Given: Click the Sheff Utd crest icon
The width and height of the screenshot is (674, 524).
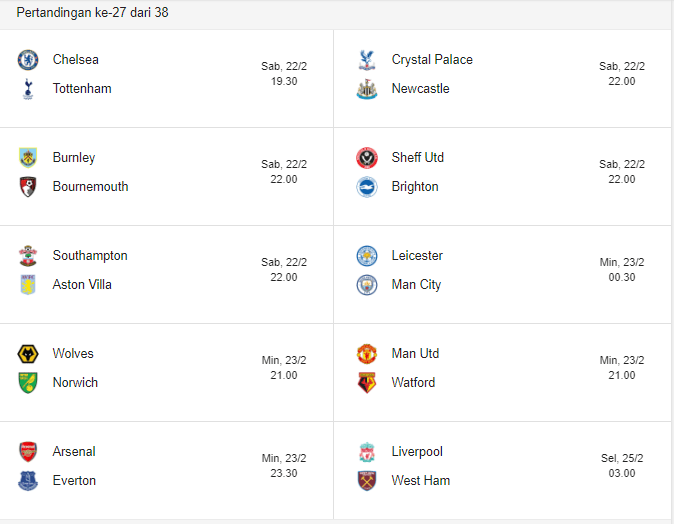Looking at the screenshot, I should point(367,157).
